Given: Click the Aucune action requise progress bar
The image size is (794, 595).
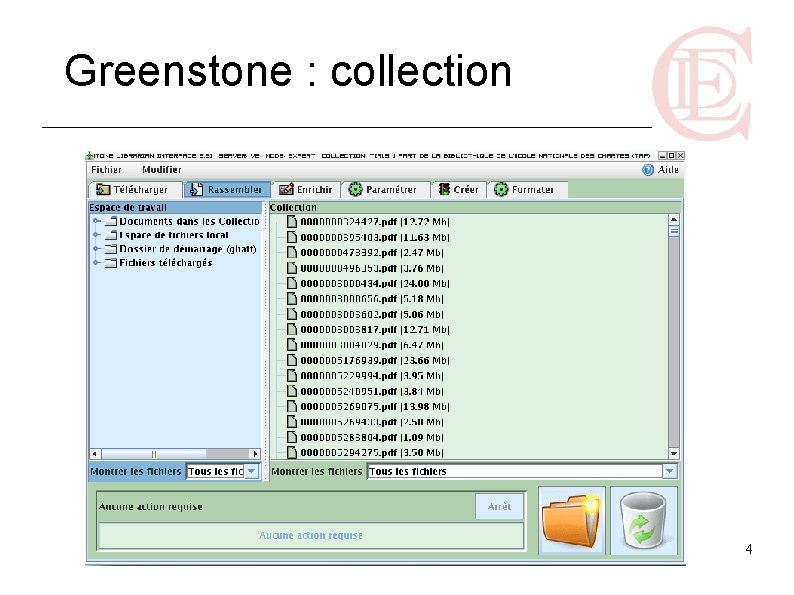Looking at the screenshot, I should 311,536.
